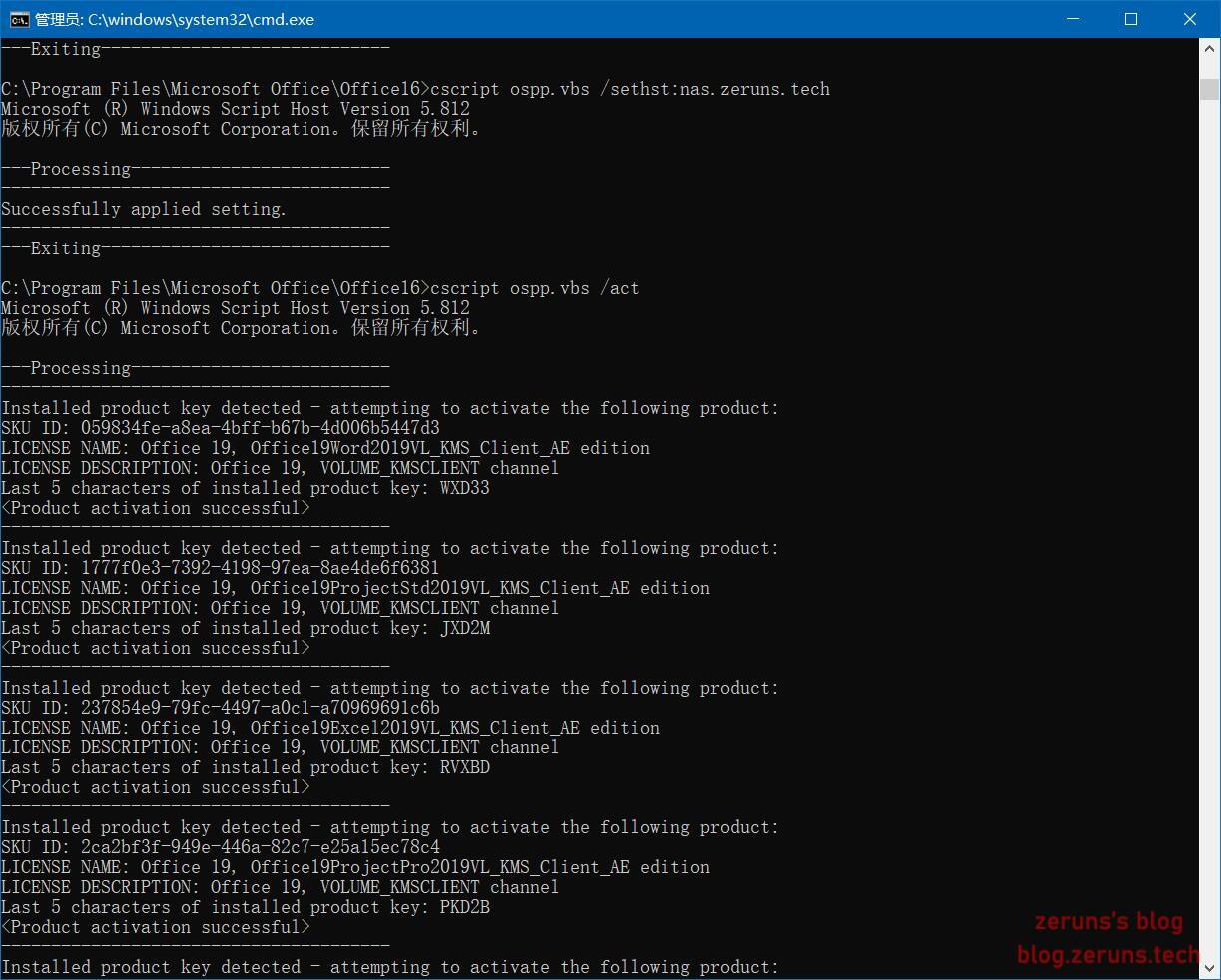Click the cmd.exe icon in title bar
1221x980 pixels.
pyautogui.click(x=19, y=19)
